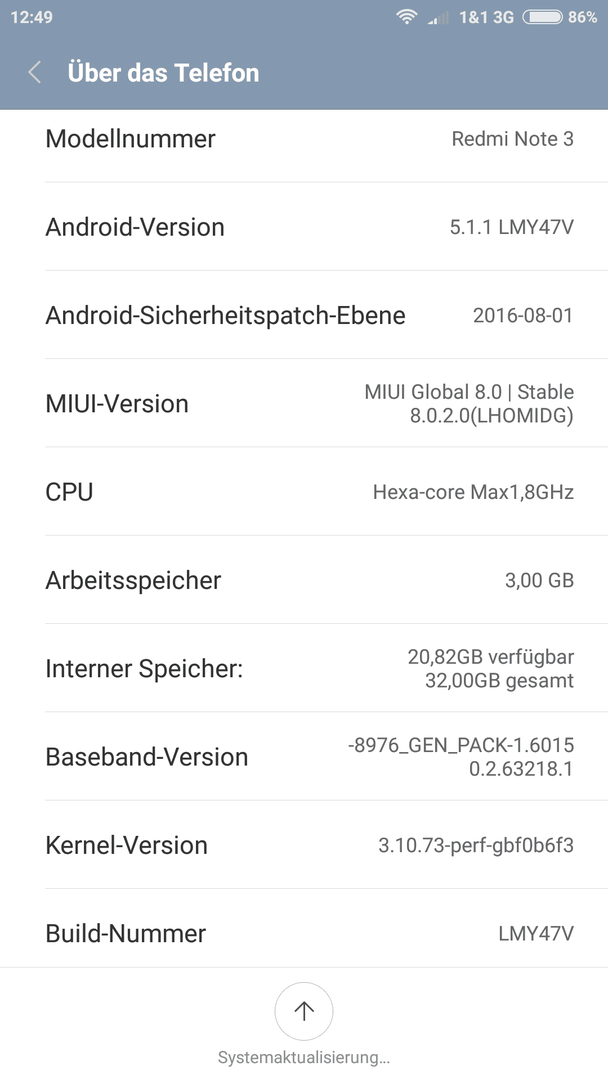Screen dimensions: 608x1080
Task: Open the Interner Speicher entry
Action: [304, 667]
